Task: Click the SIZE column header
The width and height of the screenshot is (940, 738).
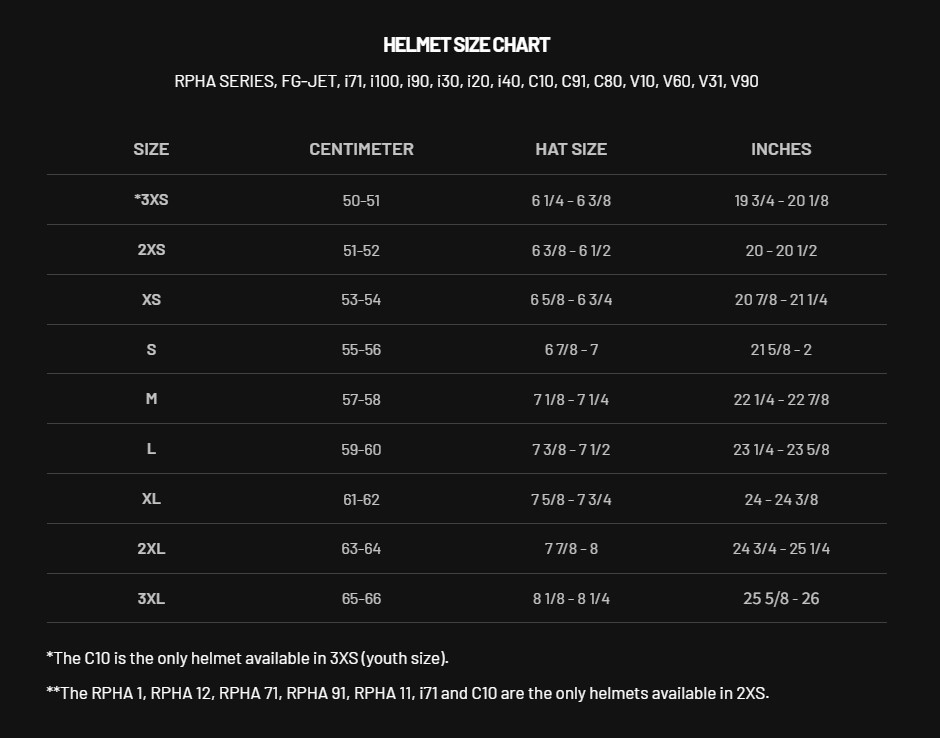Action: click(151, 149)
